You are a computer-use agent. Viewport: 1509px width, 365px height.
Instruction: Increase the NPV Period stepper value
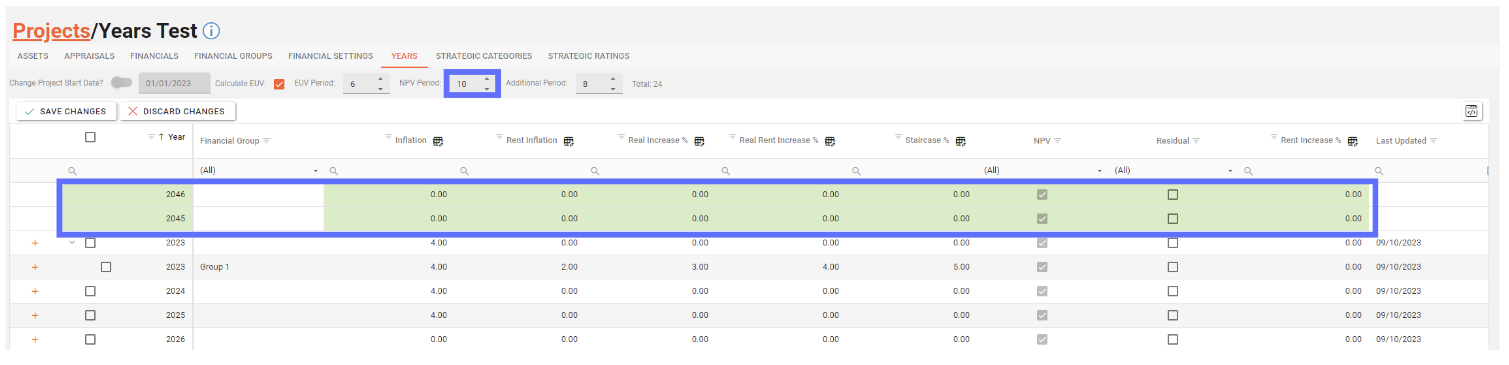point(486,79)
